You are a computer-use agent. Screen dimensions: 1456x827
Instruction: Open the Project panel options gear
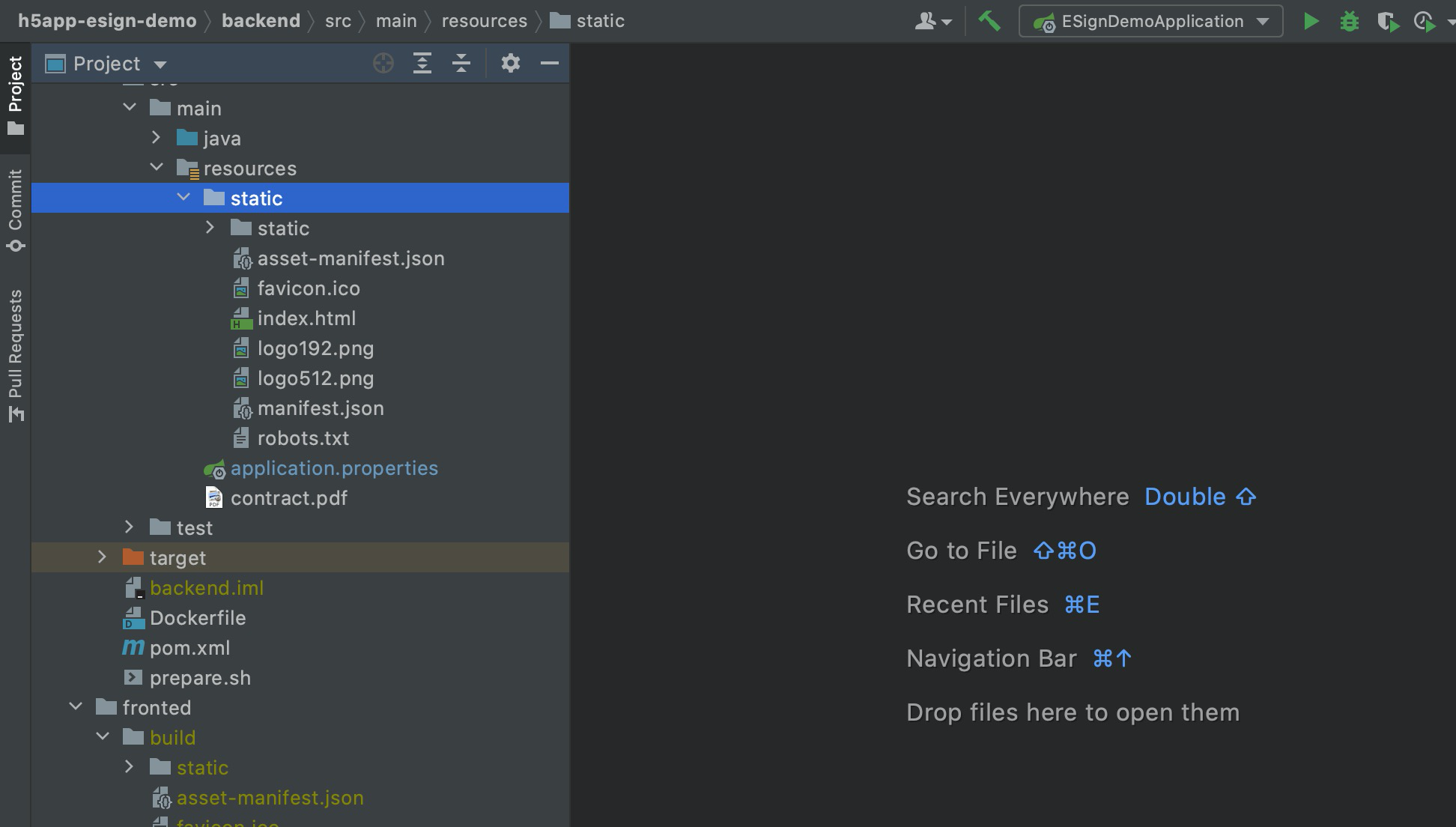click(x=511, y=63)
